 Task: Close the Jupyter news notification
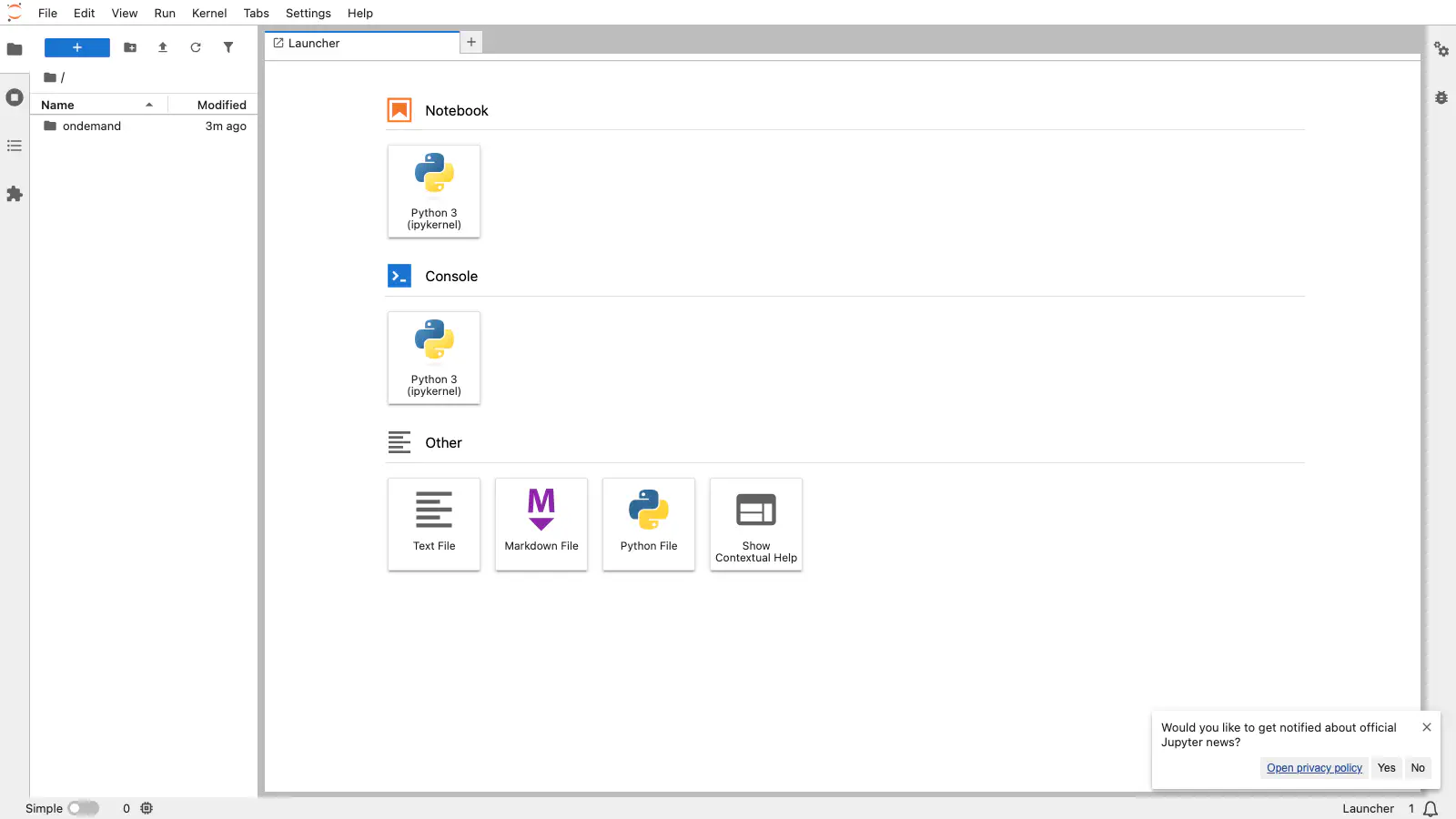1427,727
